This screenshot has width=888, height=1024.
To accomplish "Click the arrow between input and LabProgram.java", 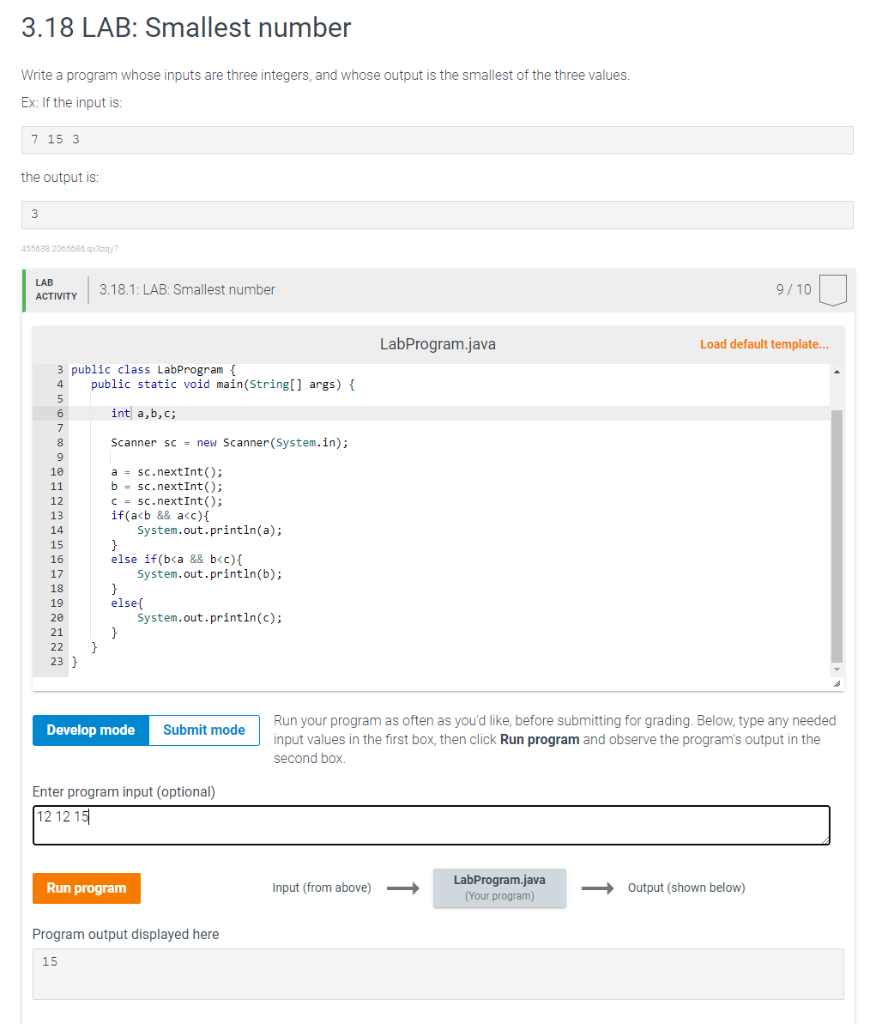I will point(403,887).
